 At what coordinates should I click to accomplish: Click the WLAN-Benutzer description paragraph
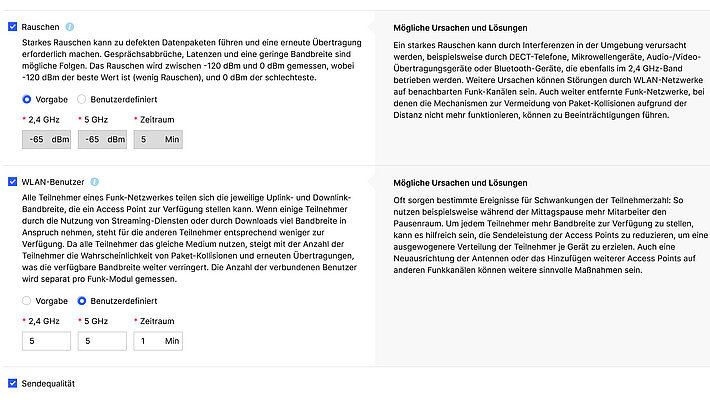(x=180, y=239)
